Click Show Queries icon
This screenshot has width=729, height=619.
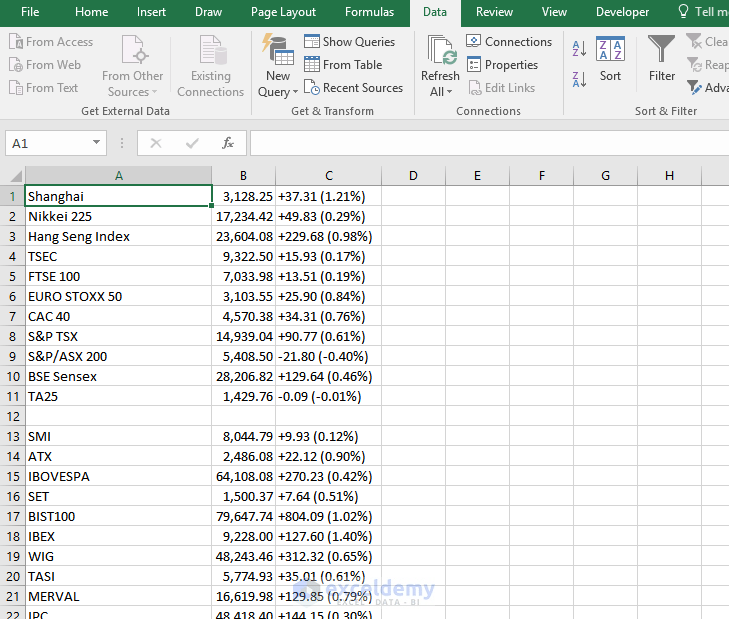click(x=311, y=41)
